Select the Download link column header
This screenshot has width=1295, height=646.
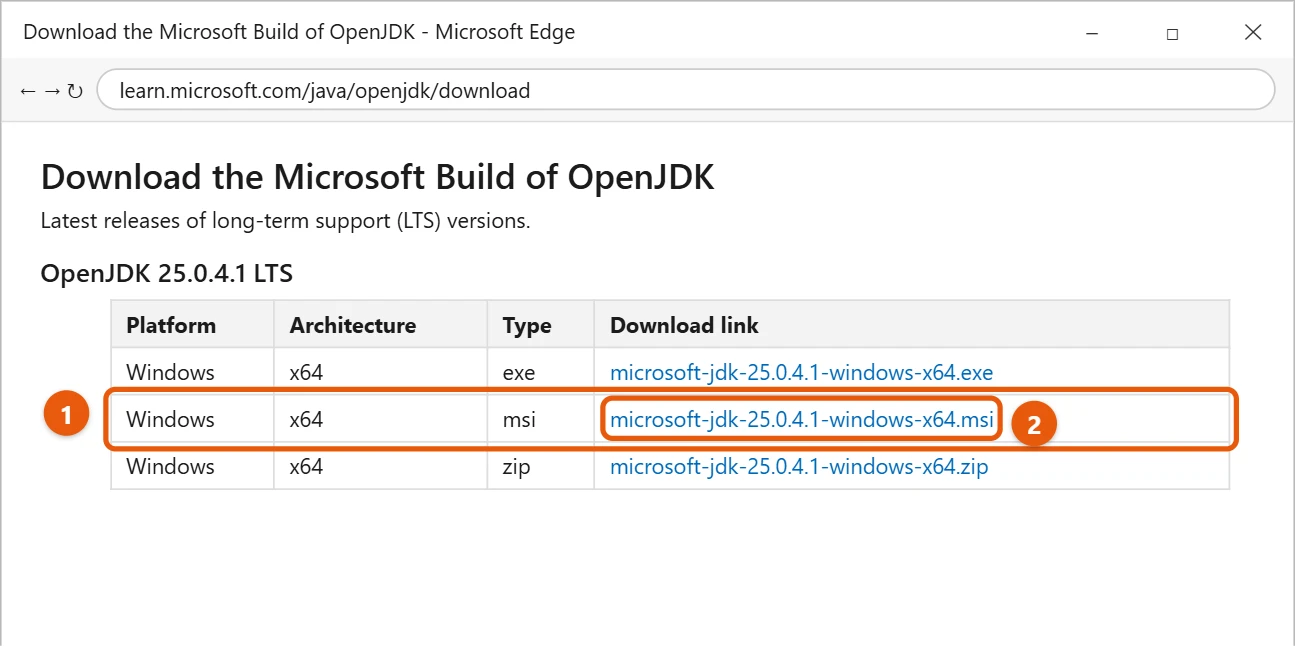click(x=911, y=325)
